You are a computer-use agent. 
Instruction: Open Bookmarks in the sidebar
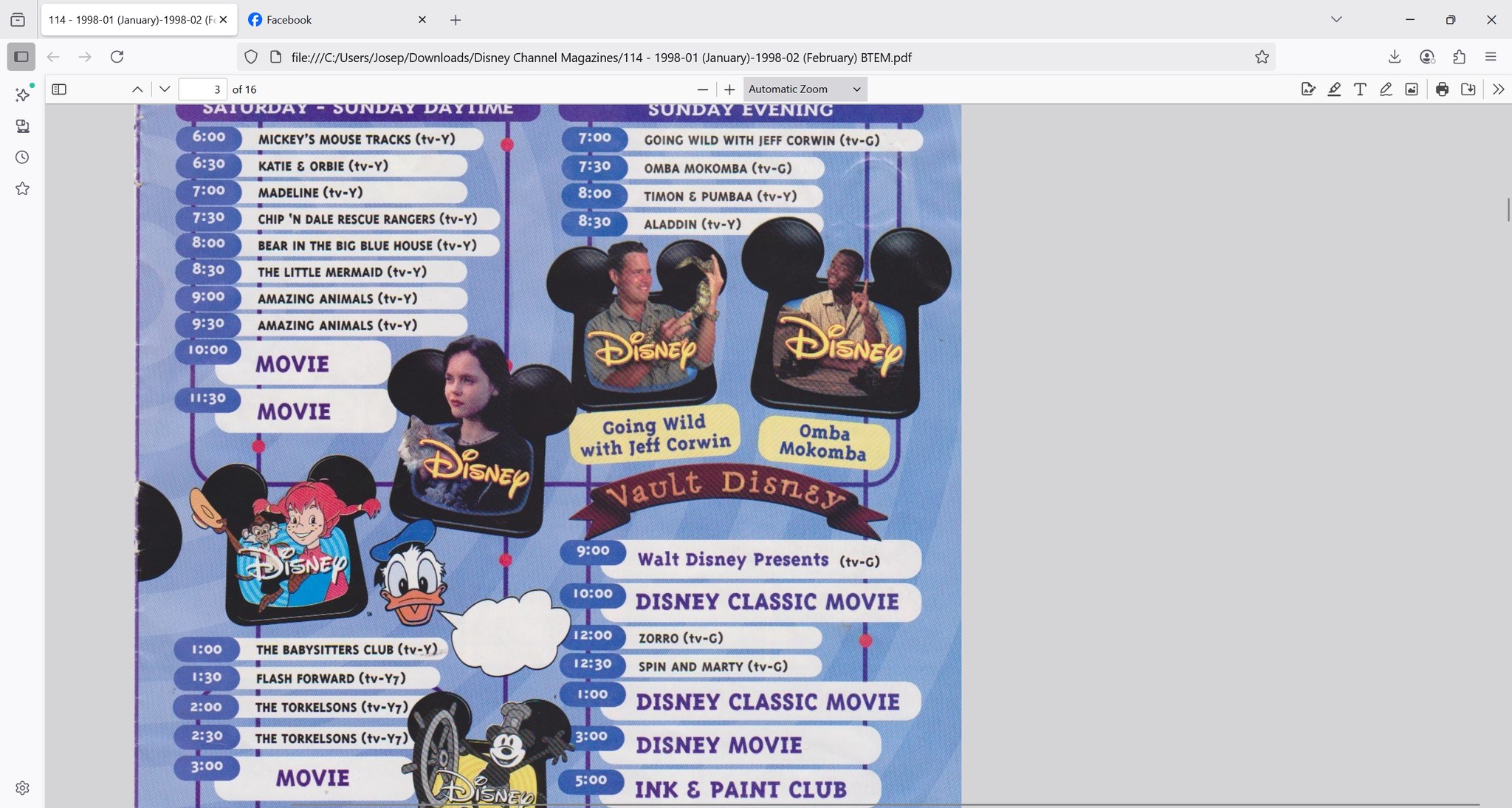[x=22, y=189]
